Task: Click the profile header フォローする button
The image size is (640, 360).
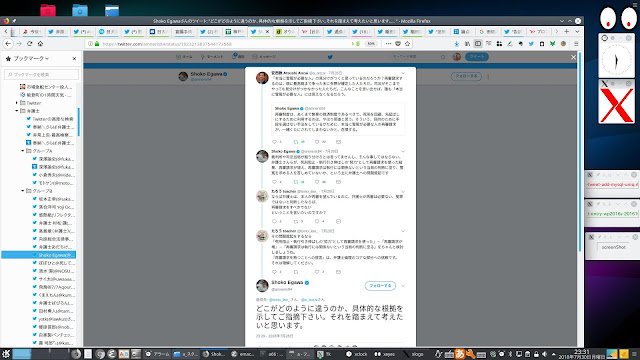Action: tap(466, 76)
